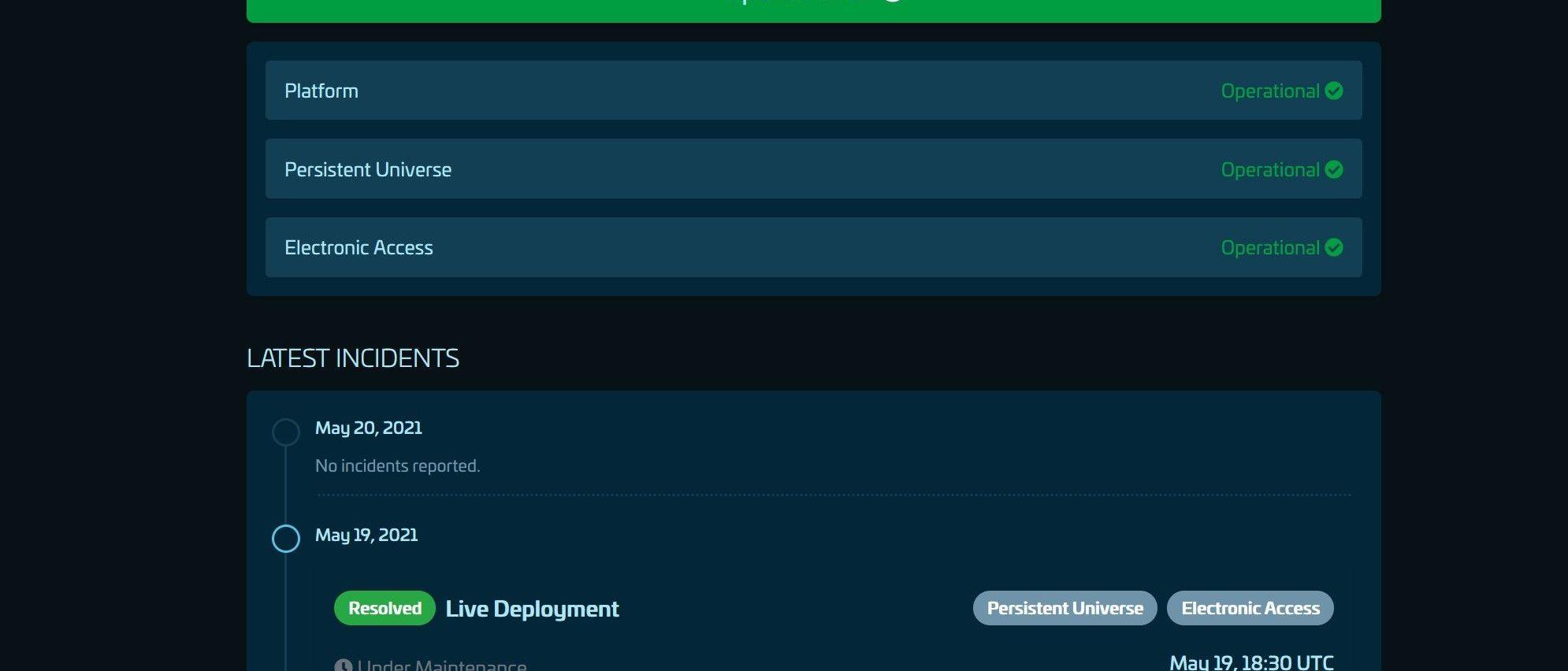1568x671 pixels.
Task: Select the May 19, 2021 timeline circle
Action: [286, 539]
